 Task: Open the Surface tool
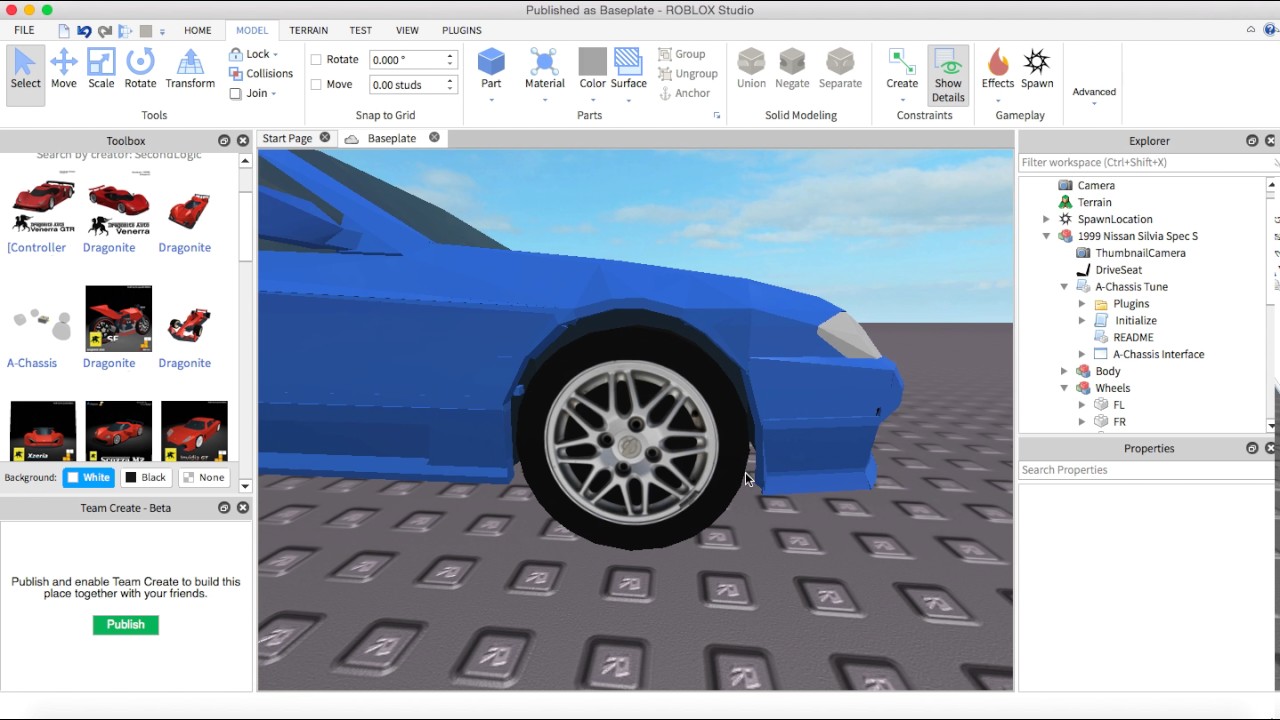click(628, 70)
